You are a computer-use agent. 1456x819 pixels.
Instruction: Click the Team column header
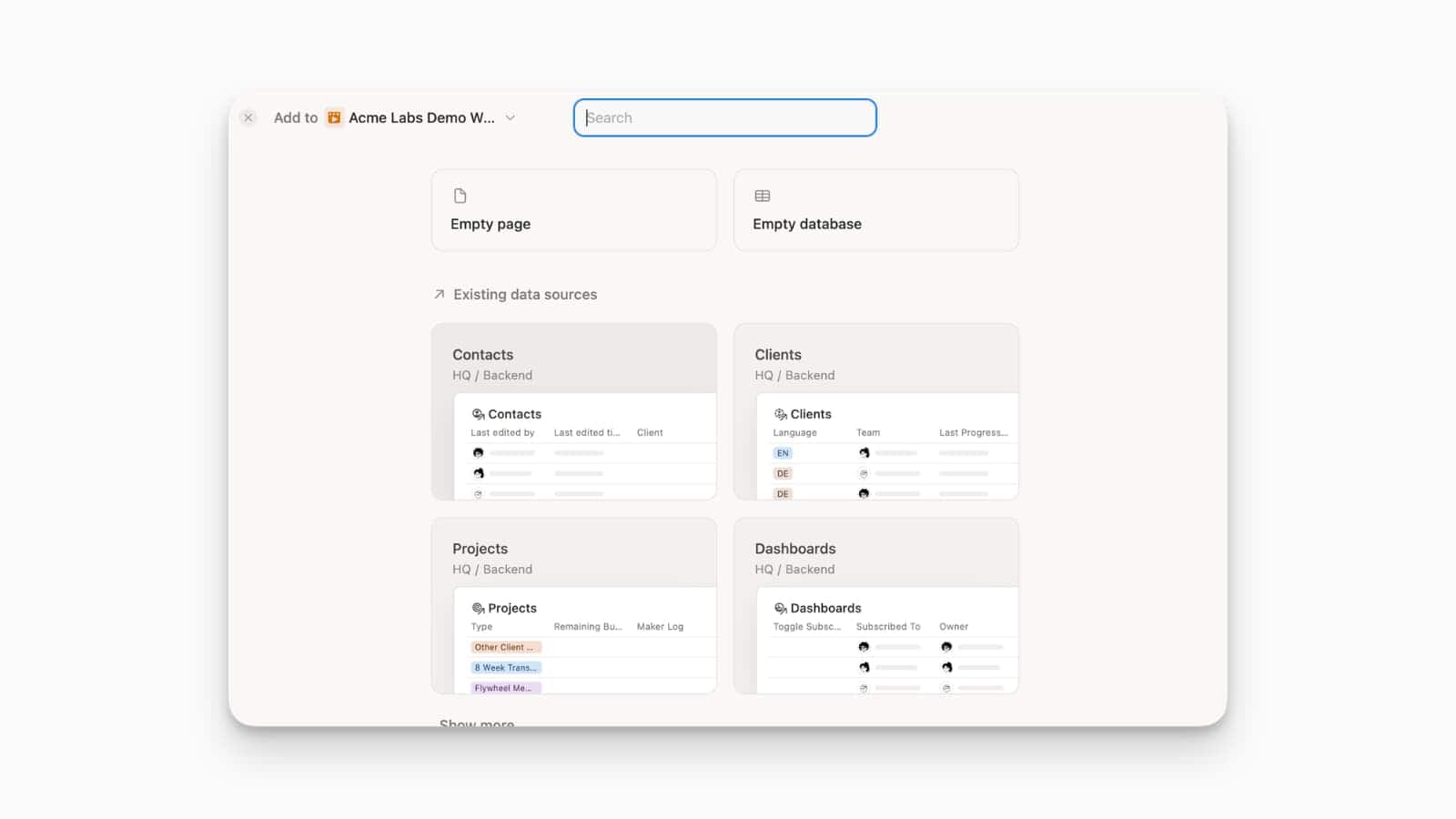[868, 432]
